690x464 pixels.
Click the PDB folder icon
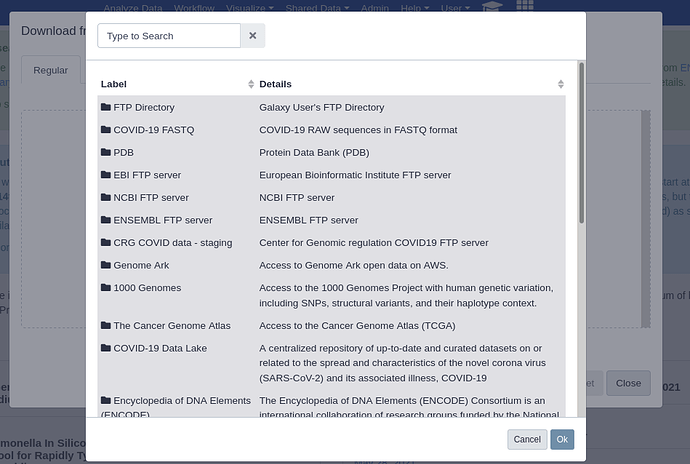click(105, 152)
